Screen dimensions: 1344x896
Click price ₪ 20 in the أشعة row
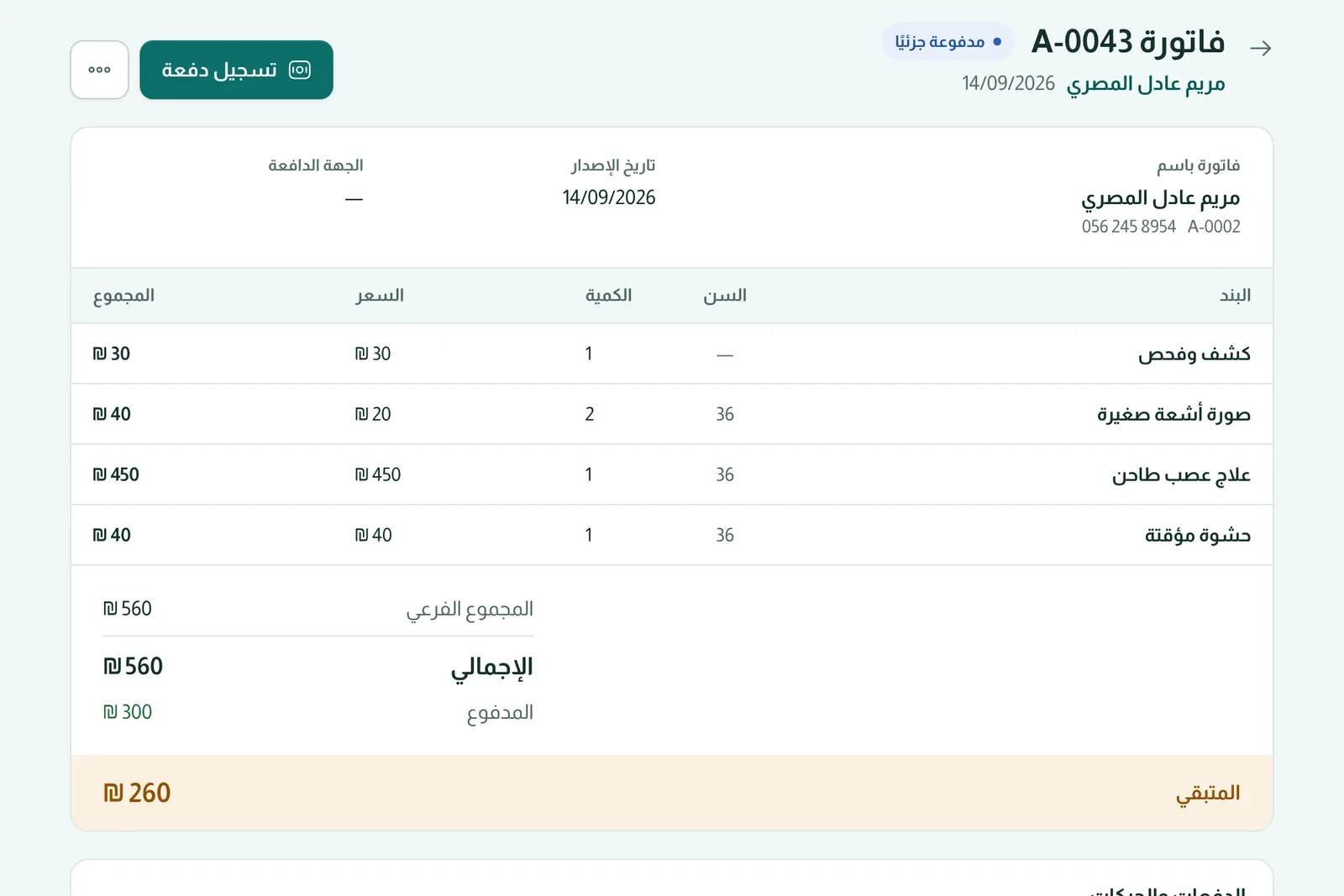(x=373, y=414)
